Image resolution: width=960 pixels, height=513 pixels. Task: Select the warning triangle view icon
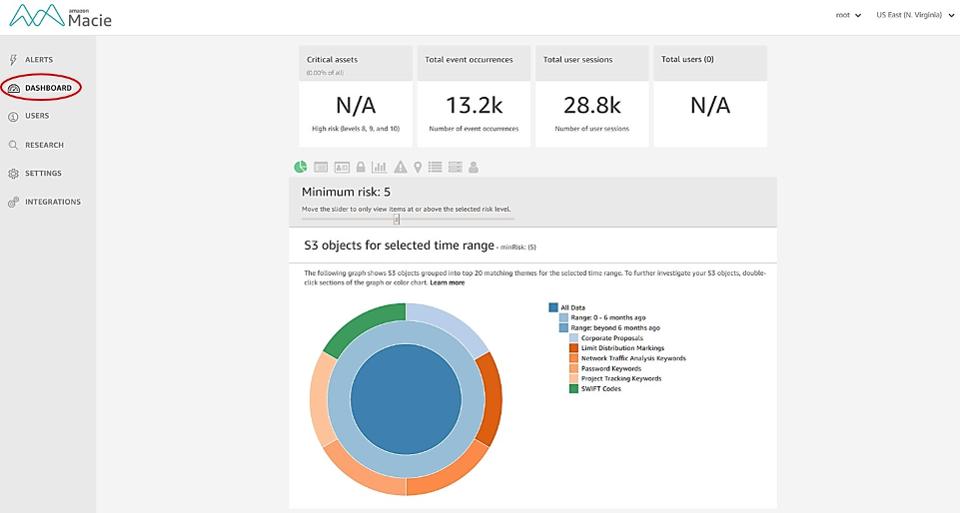(400, 167)
